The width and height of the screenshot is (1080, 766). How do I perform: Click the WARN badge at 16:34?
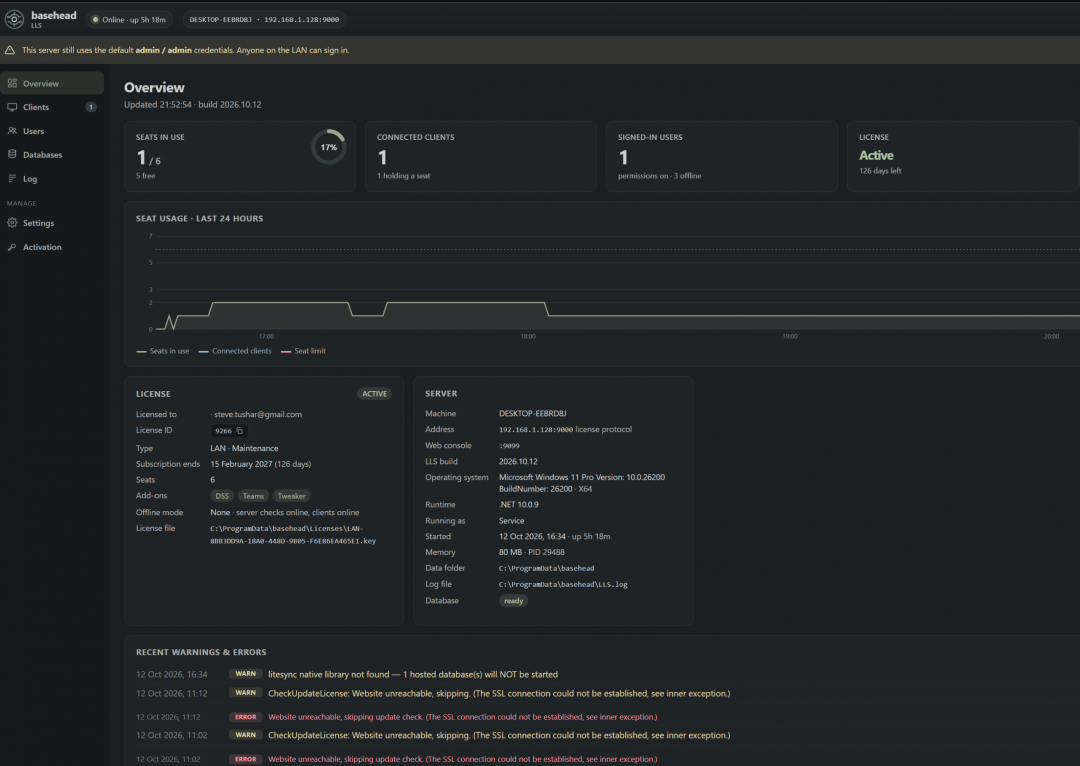coord(245,674)
